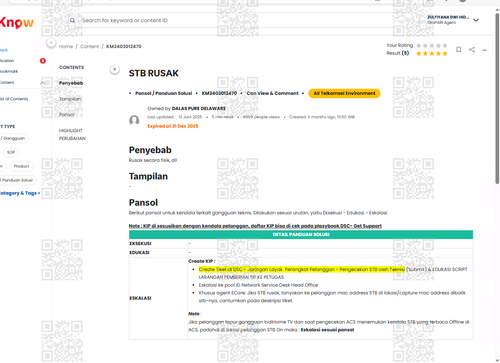
Task: Click the EDUKASI row label
Action: tap(139, 253)
